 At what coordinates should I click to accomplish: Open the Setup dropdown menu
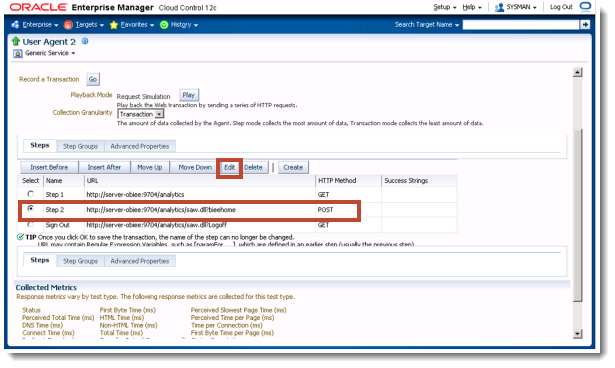click(x=445, y=7)
